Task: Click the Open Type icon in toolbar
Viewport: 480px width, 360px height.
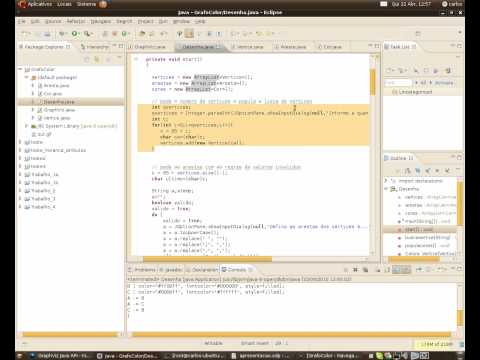Action: point(142,33)
